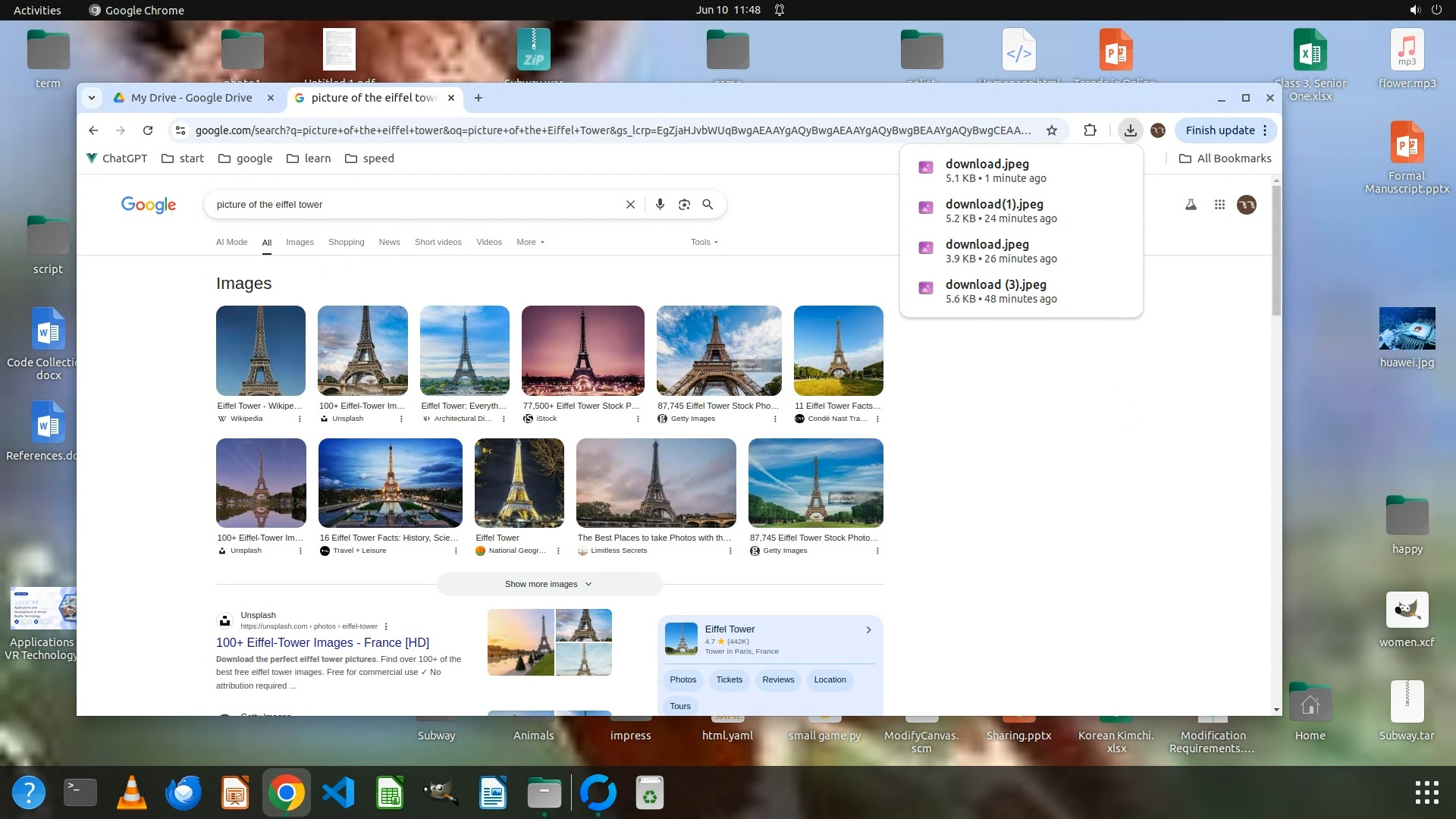
Task: Expand Show more images
Action: (x=548, y=584)
